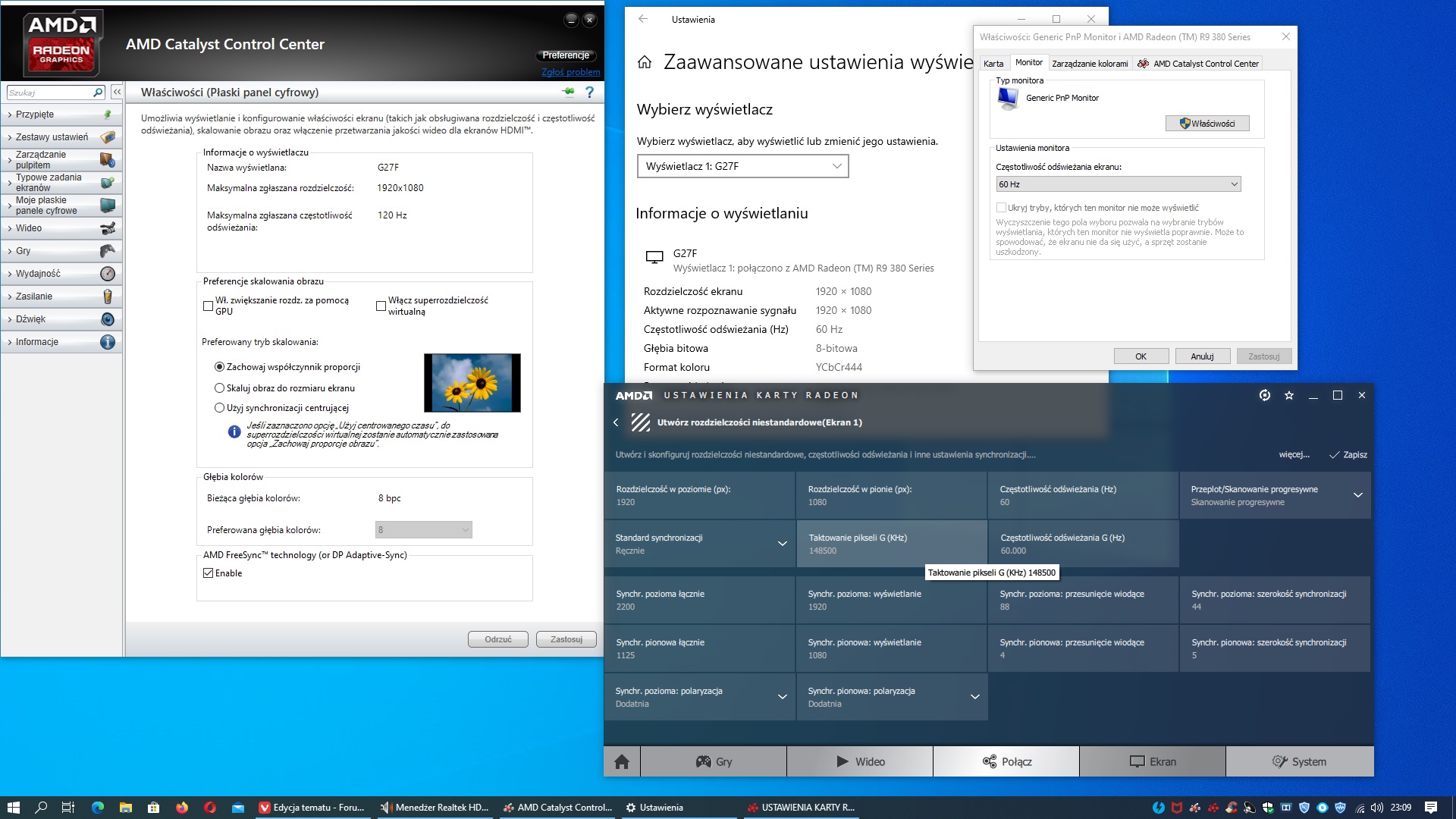Click Radeon Settings home icon

622,761
